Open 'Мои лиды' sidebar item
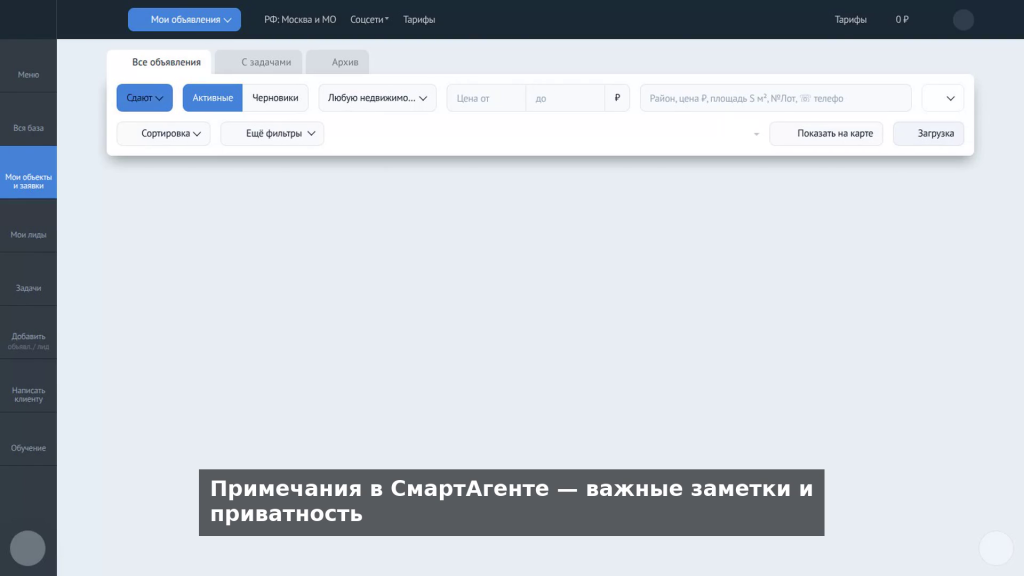This screenshot has height=576, width=1024. [28, 226]
